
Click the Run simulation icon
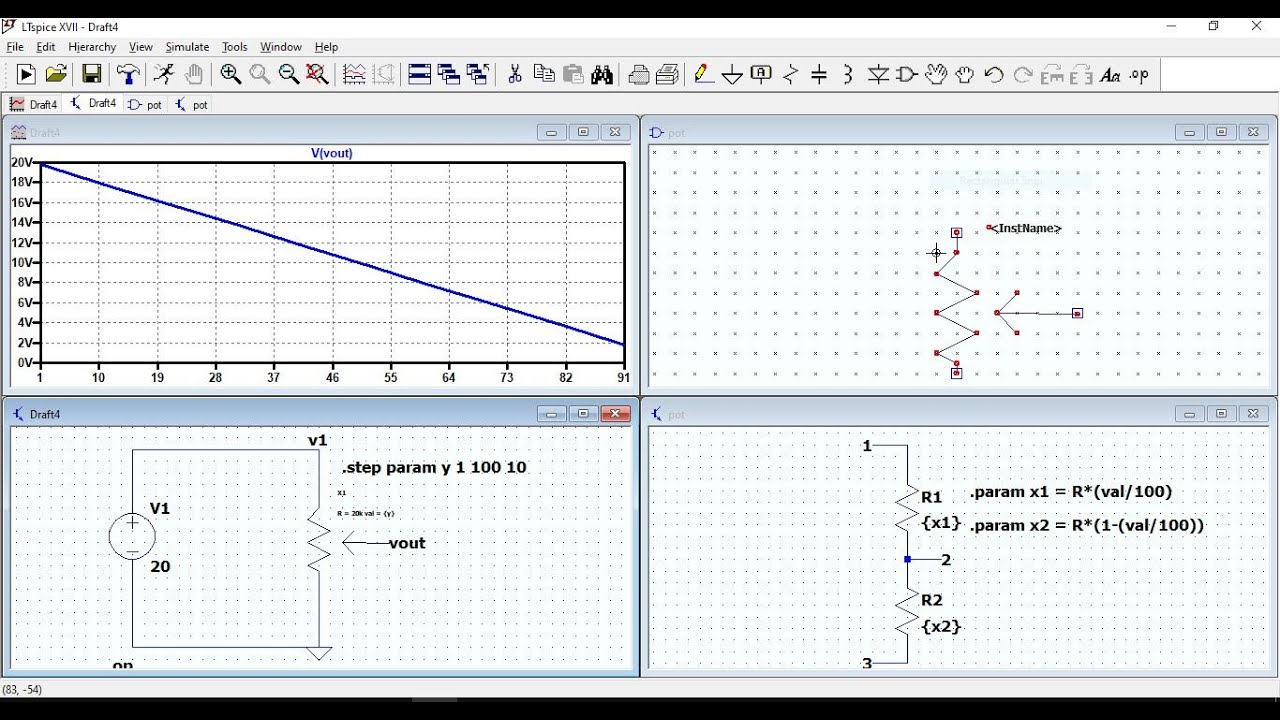click(x=26, y=74)
